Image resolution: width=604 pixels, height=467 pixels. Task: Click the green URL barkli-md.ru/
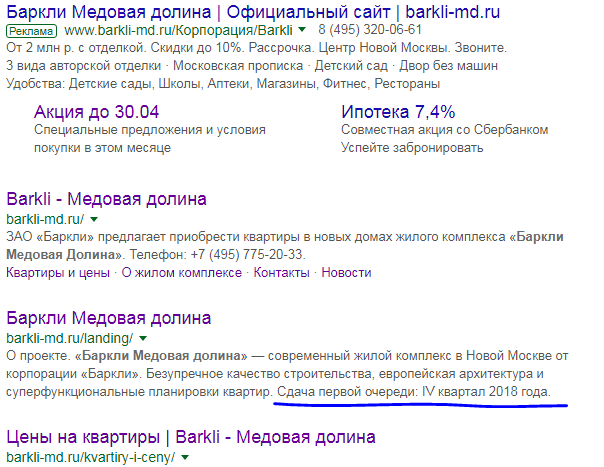45,219
